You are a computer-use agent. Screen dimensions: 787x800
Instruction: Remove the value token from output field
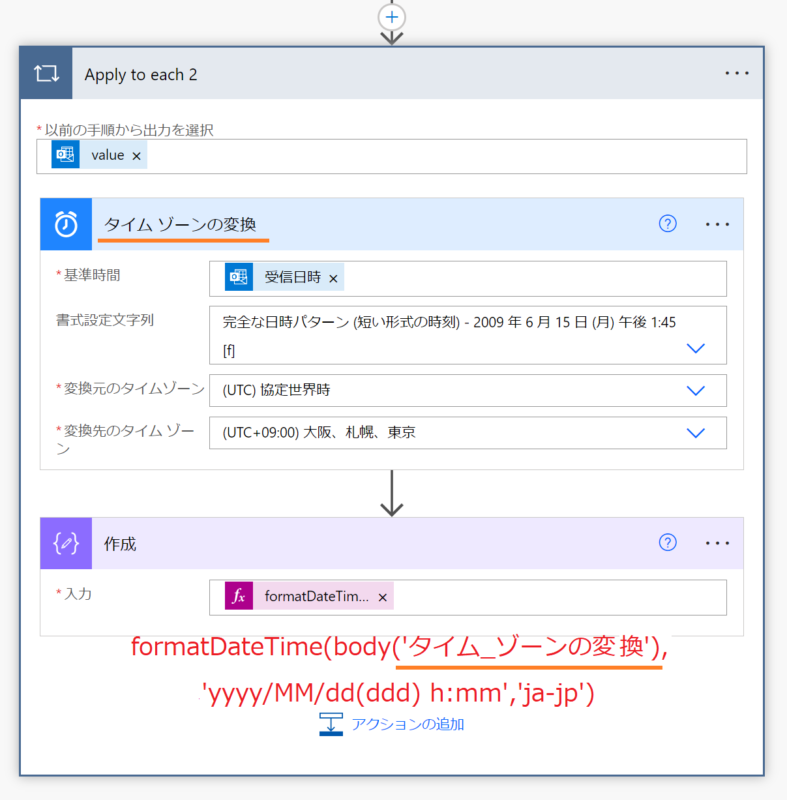click(137, 155)
